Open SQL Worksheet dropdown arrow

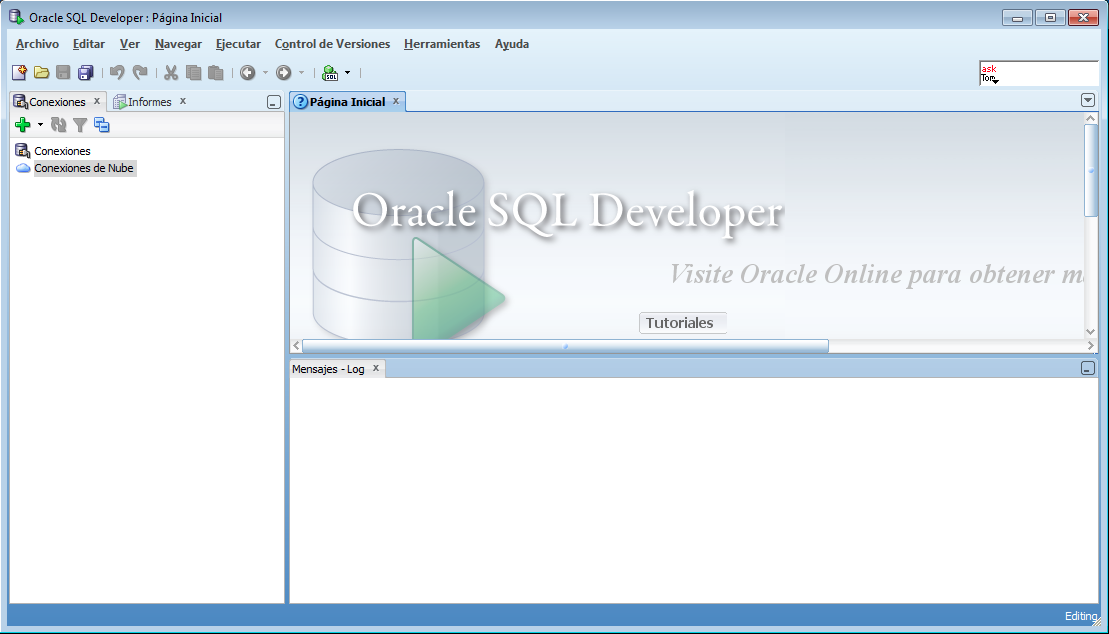[347, 72]
